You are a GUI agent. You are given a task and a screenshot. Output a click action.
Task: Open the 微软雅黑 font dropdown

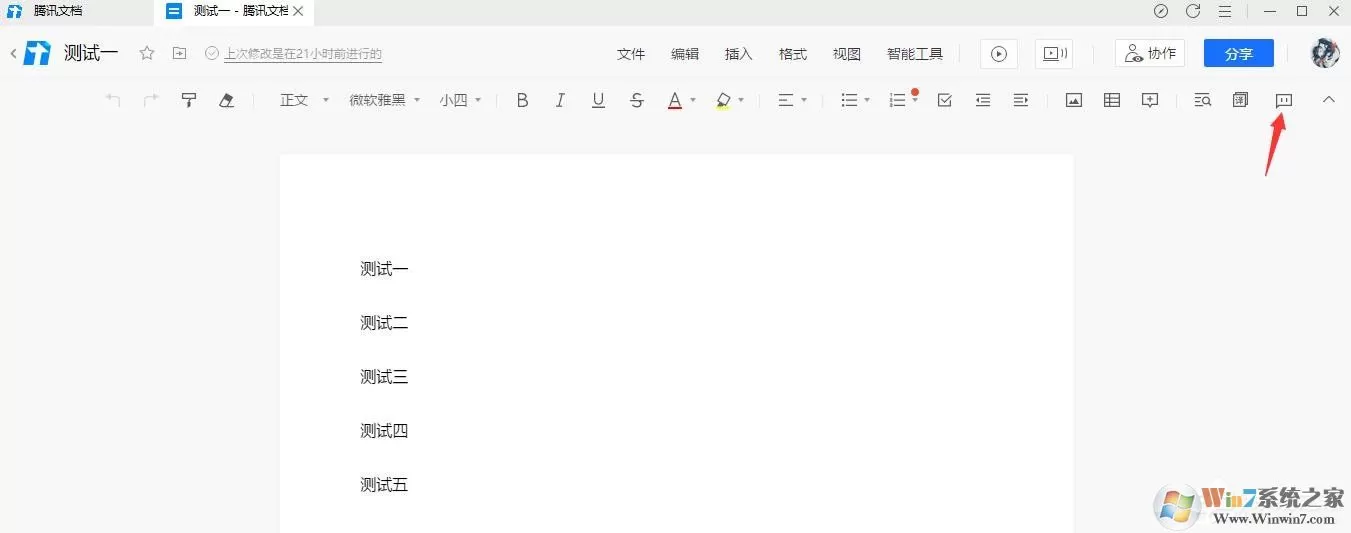point(385,100)
